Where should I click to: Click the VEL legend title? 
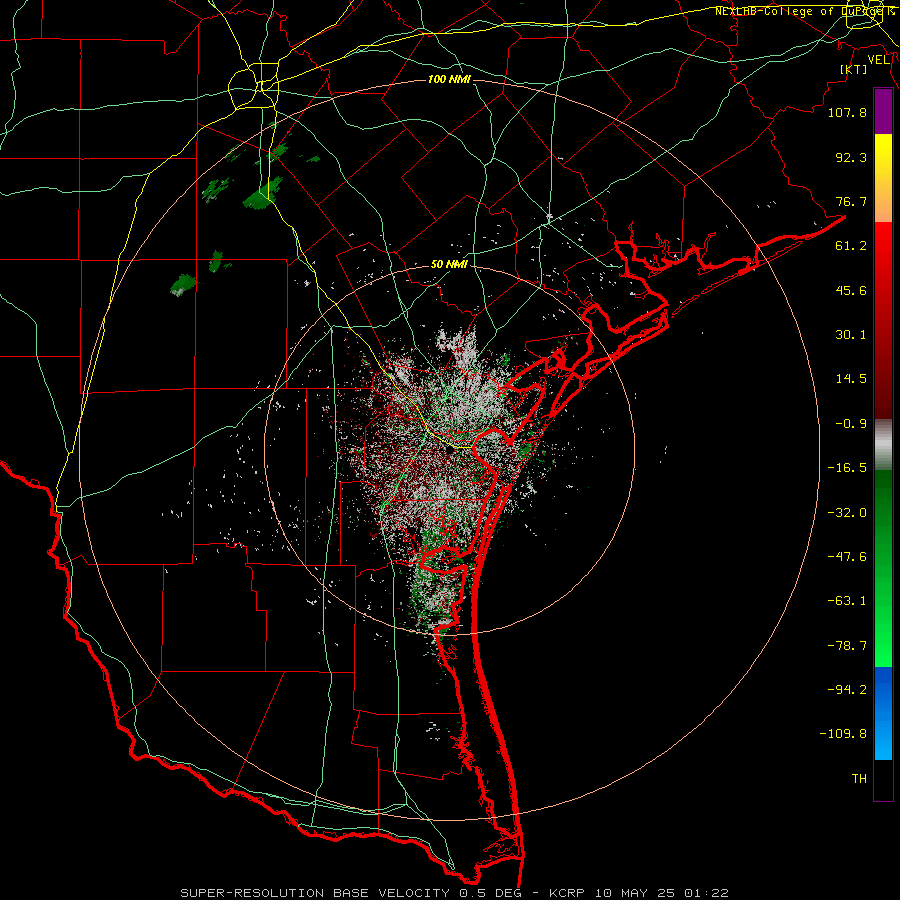coord(878,60)
